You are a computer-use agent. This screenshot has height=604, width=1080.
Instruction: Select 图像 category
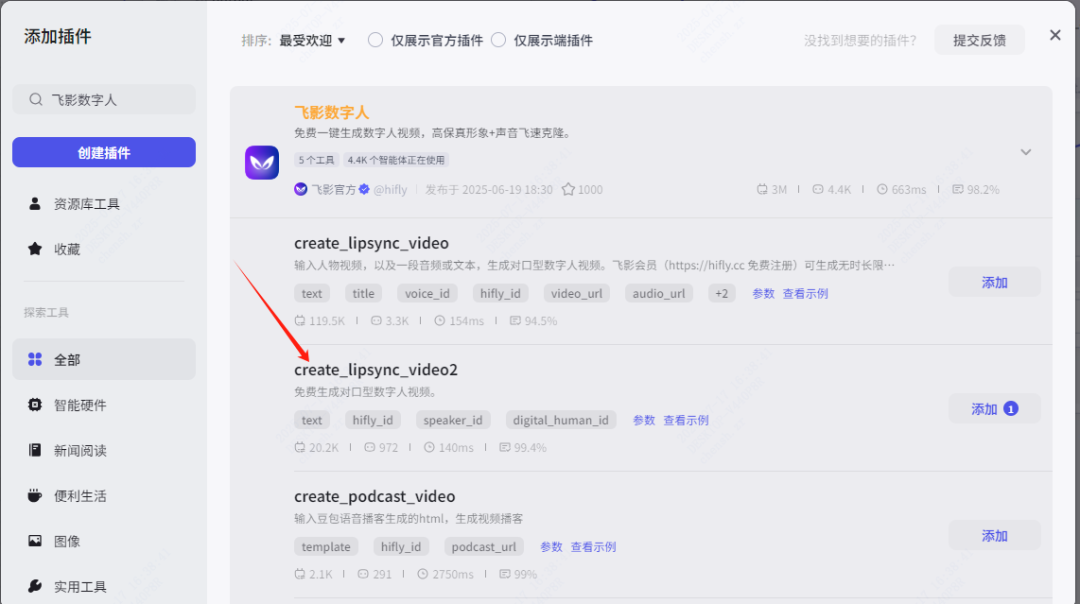(x=104, y=541)
